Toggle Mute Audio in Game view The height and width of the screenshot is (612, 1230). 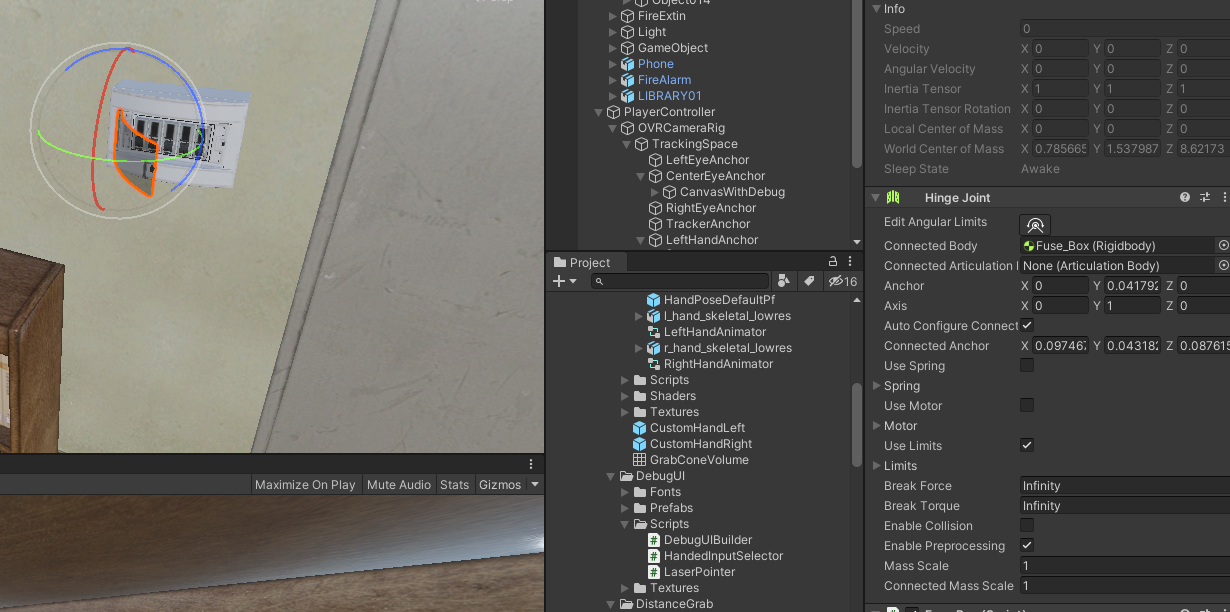pos(399,485)
